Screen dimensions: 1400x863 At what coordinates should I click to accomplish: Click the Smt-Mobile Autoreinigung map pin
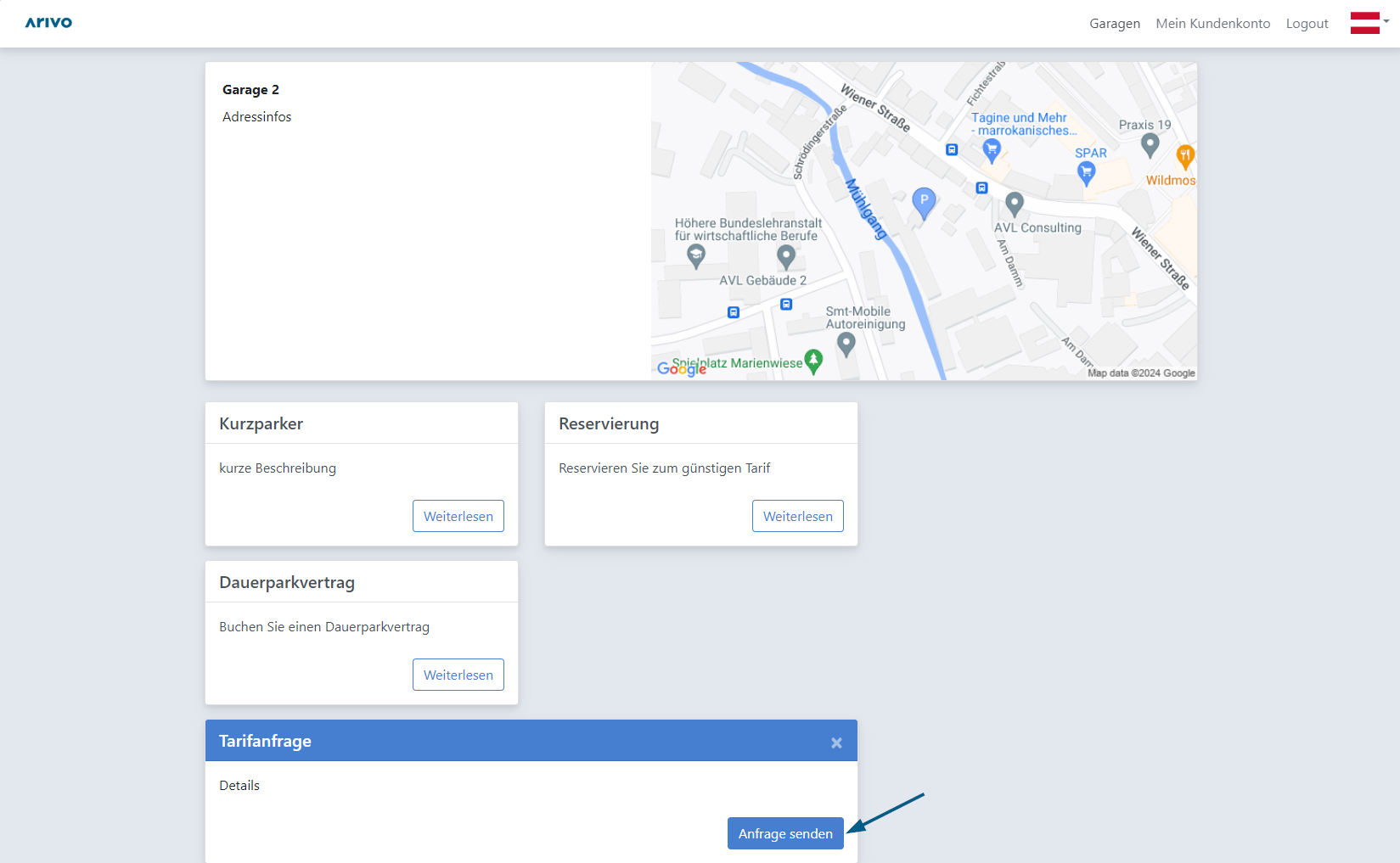(x=846, y=344)
